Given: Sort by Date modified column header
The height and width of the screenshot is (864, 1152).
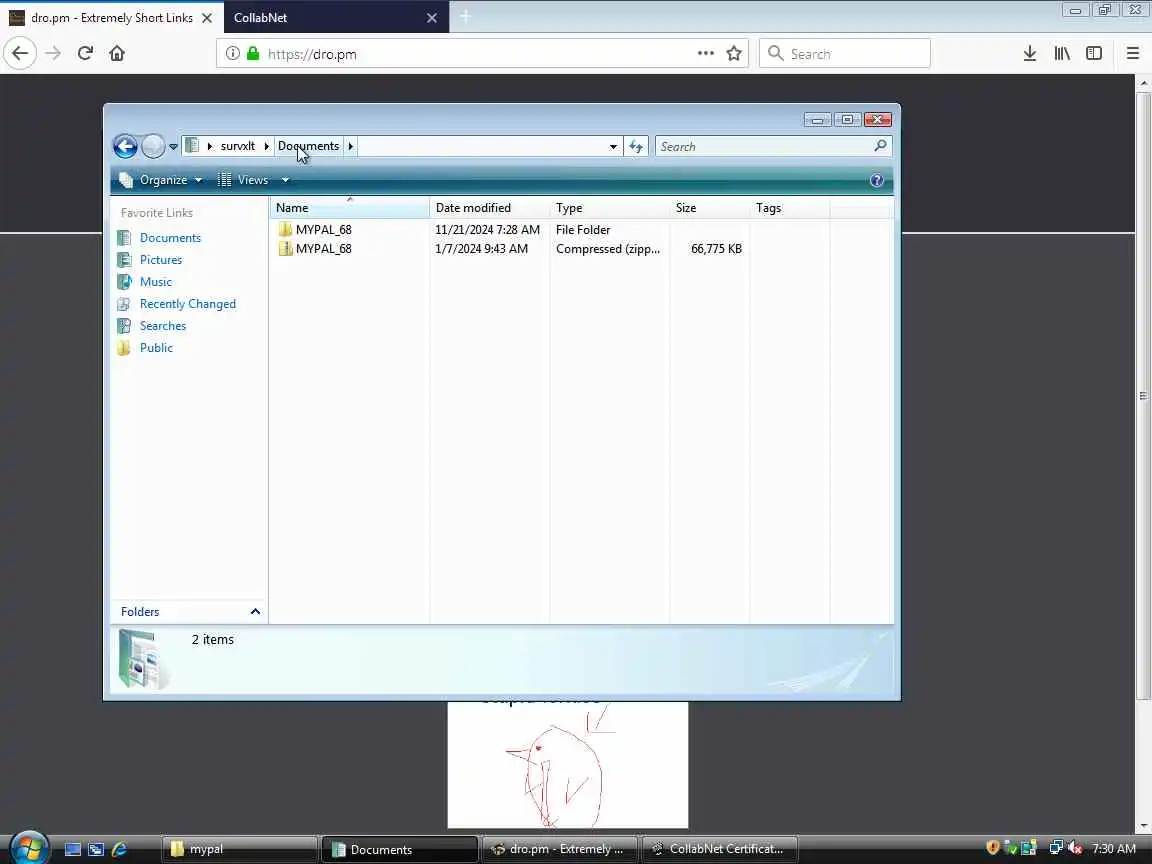Looking at the screenshot, I should pyautogui.click(x=489, y=208).
